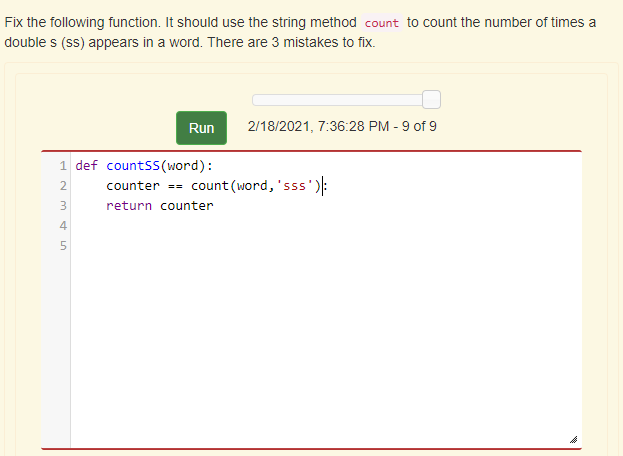623x456 pixels.
Task: Click the 'def' keyword on line 1
Action: click(87, 166)
